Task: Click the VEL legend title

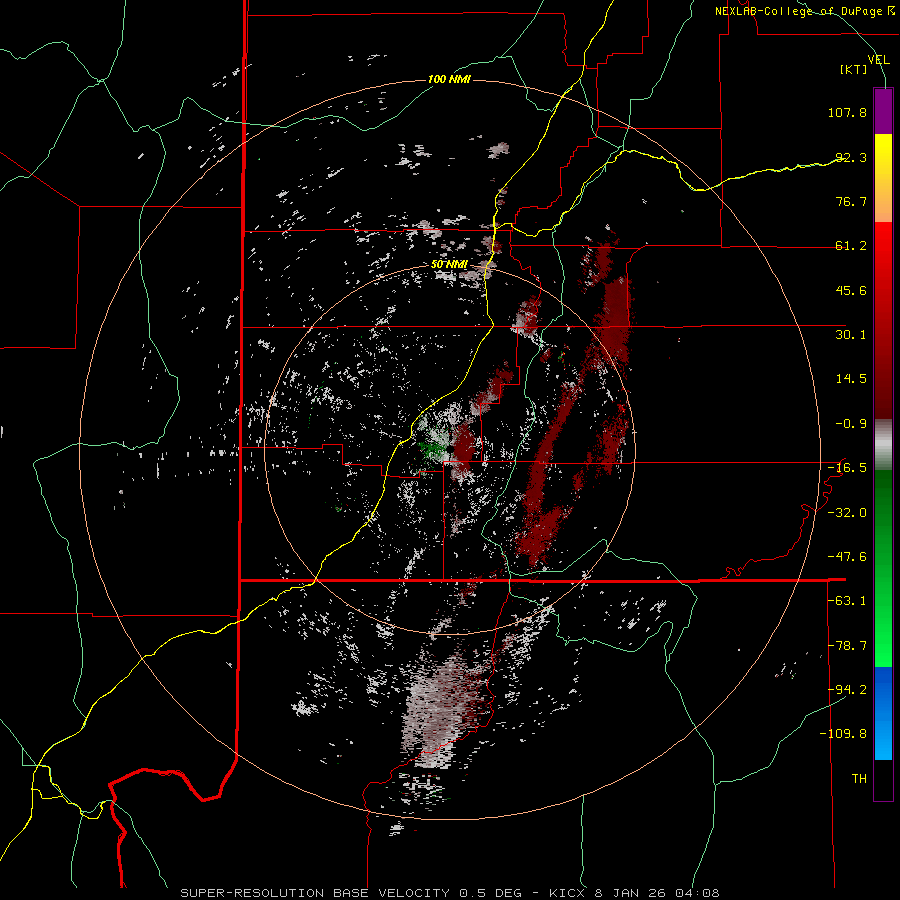Action: (x=878, y=59)
